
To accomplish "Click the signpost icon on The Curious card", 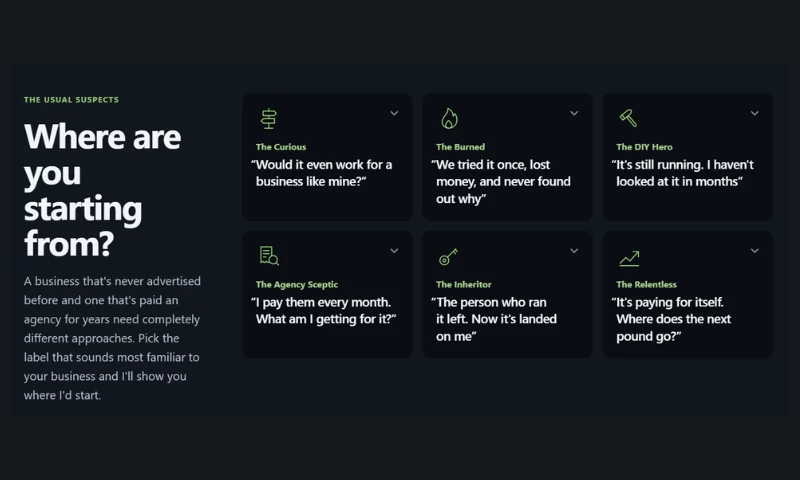I will pyautogui.click(x=268, y=119).
